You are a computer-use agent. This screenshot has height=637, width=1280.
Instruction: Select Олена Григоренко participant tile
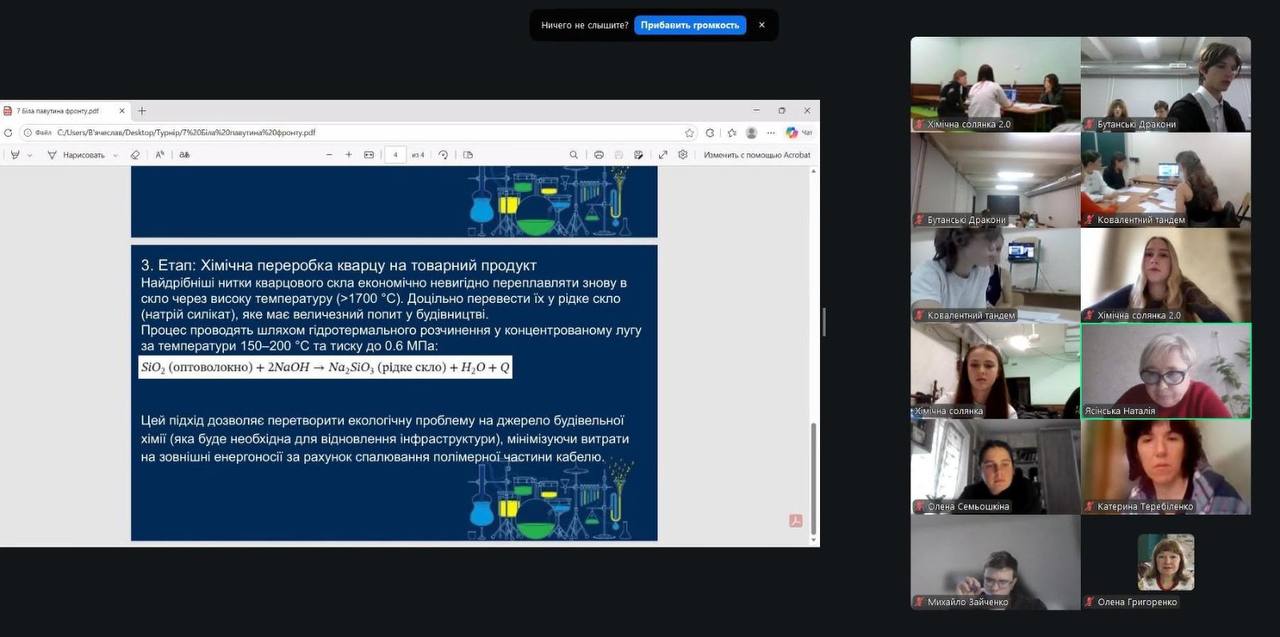tap(1166, 562)
